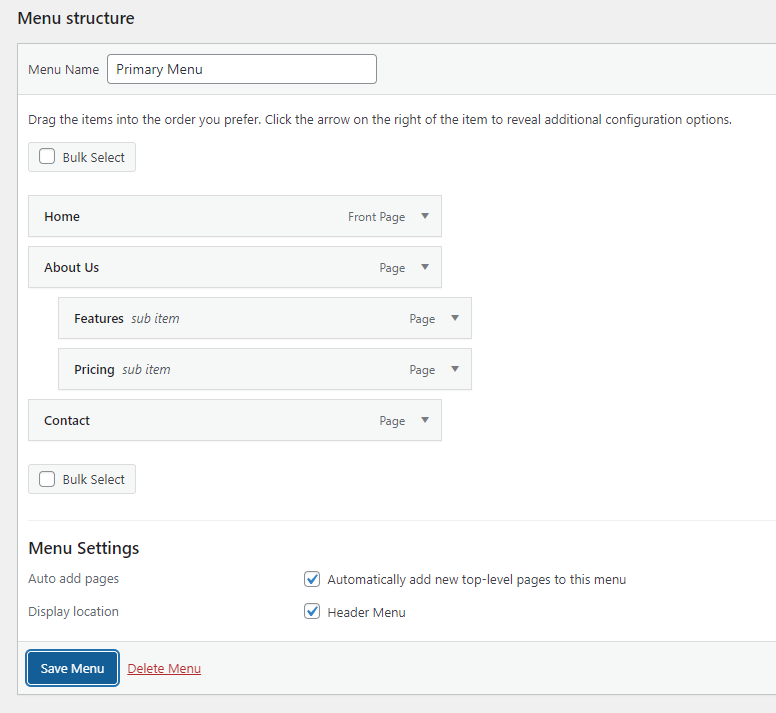Click the Front Page label on Home
Viewport: 776px width, 713px height.
coord(376,217)
